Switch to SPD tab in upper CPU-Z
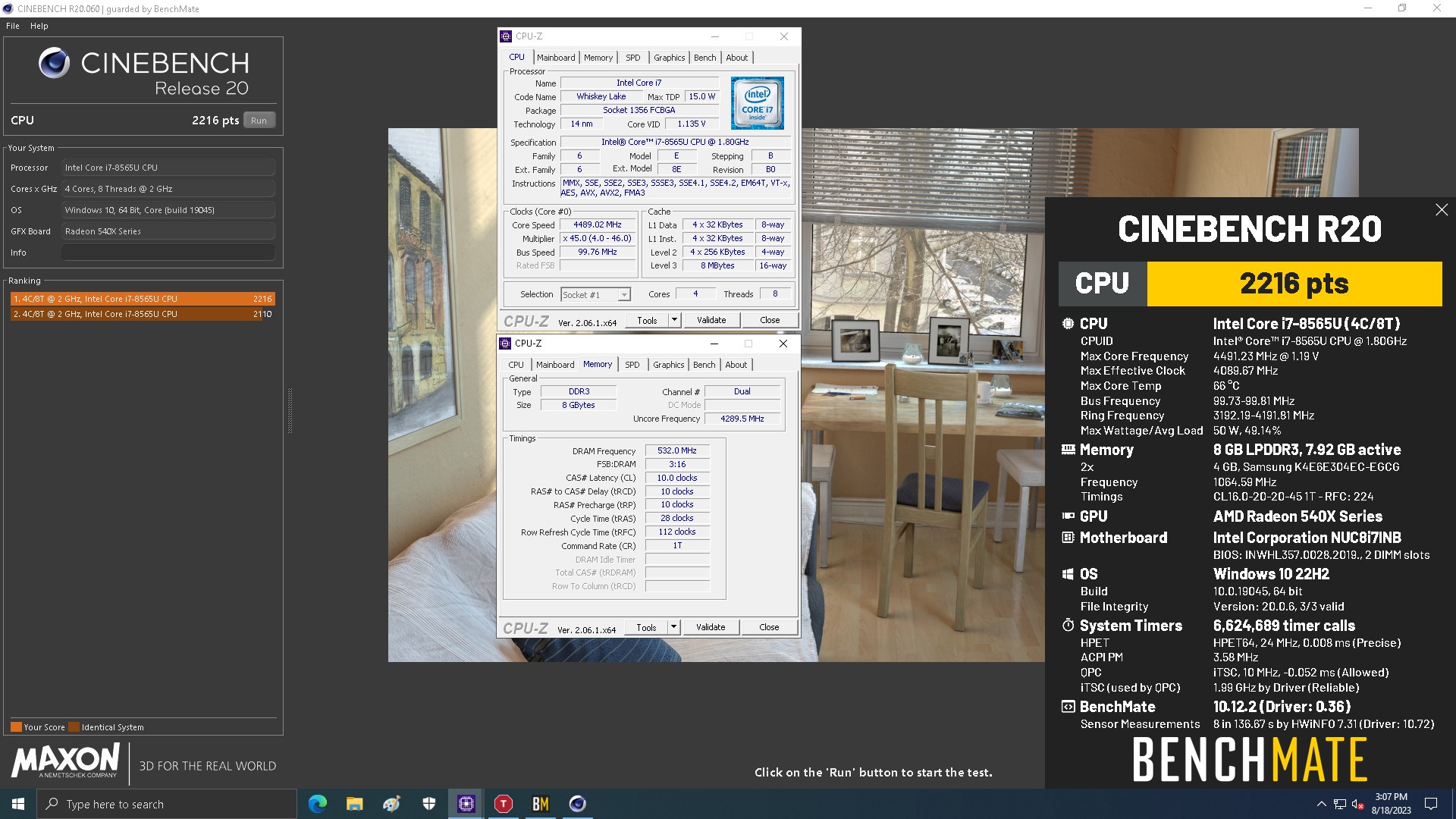This screenshot has height=819, width=1456. tap(633, 58)
